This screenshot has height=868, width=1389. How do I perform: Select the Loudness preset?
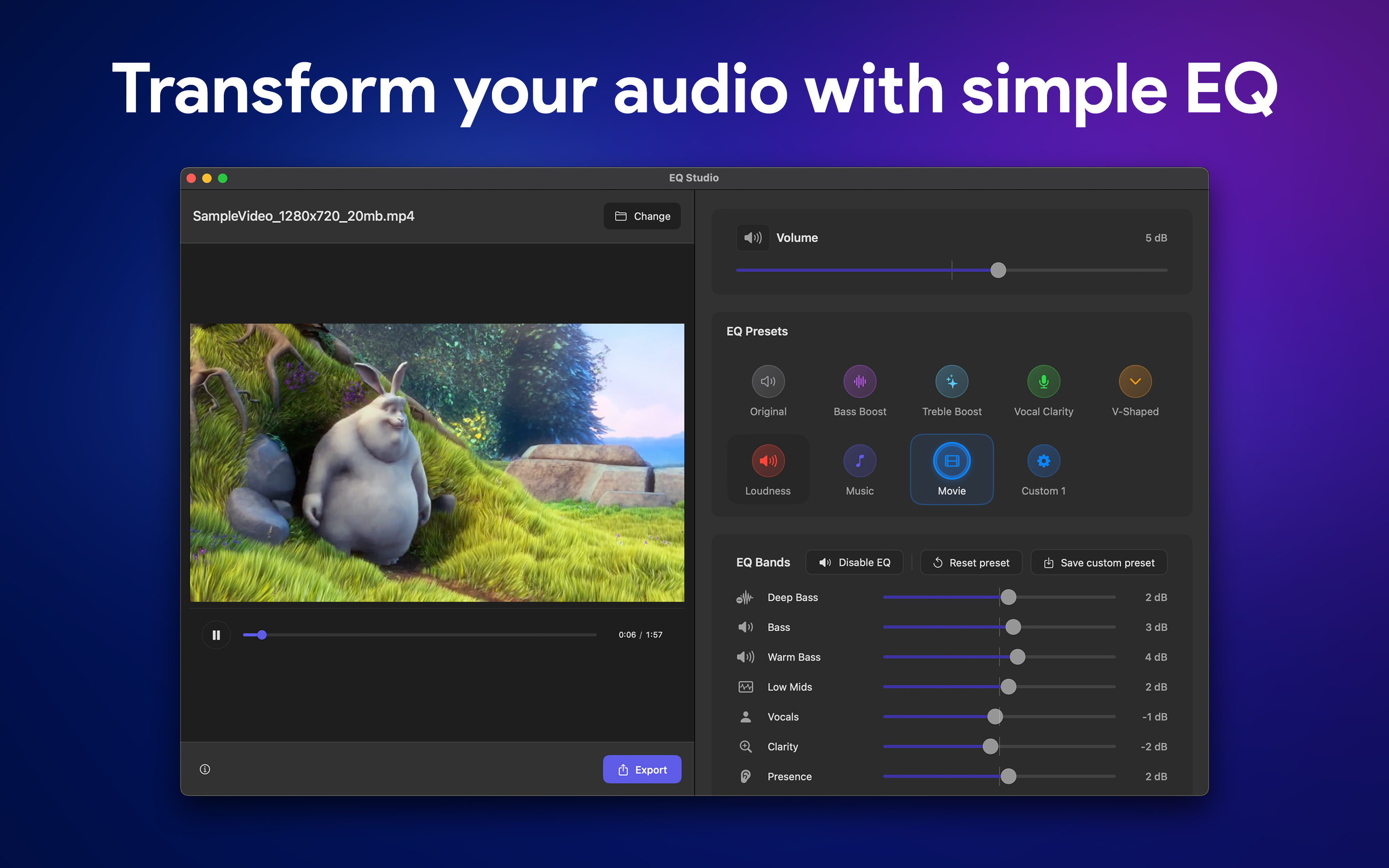[x=768, y=470]
